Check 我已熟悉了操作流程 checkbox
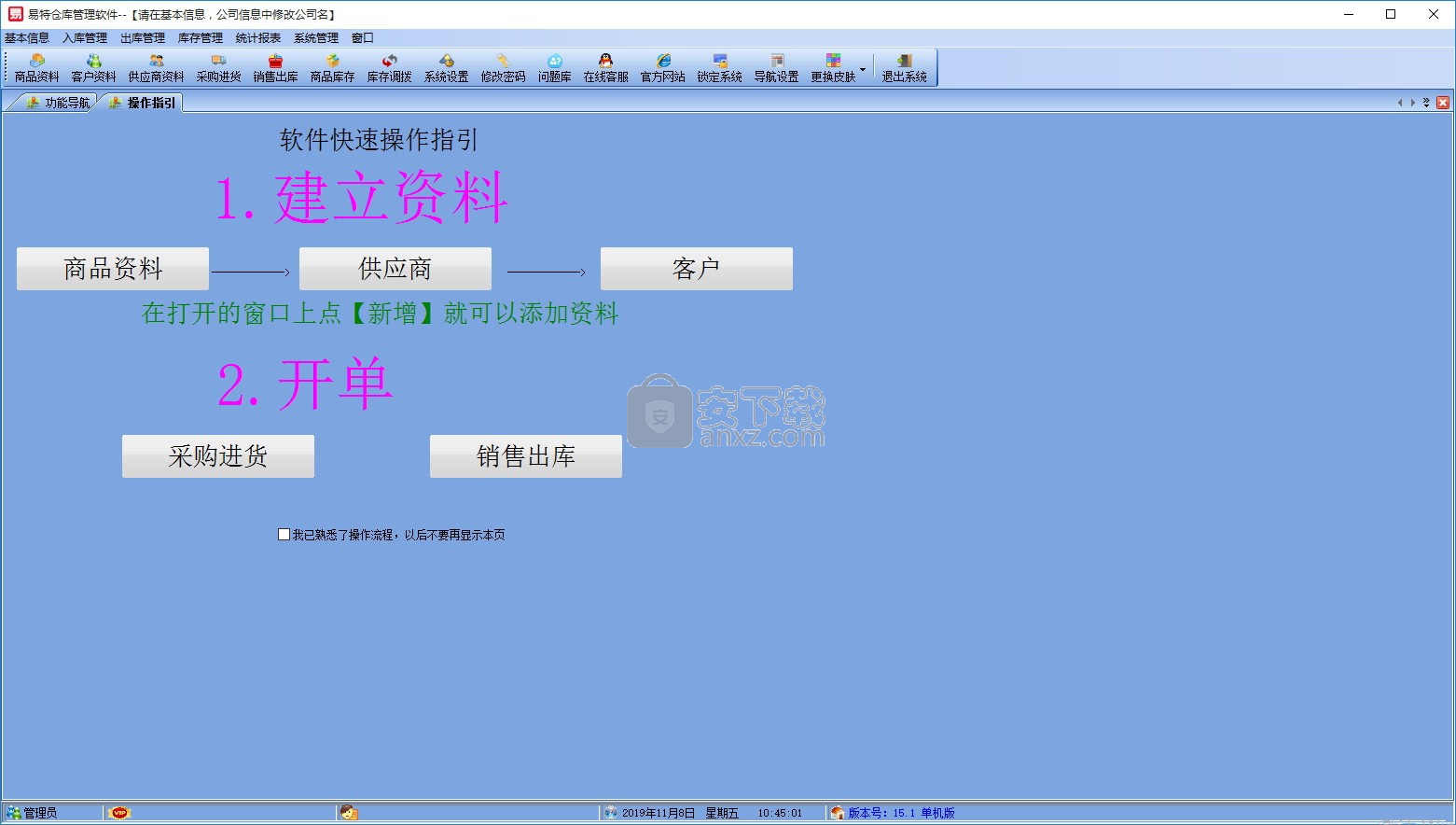Screen dimensions: 1456x825 [284, 535]
